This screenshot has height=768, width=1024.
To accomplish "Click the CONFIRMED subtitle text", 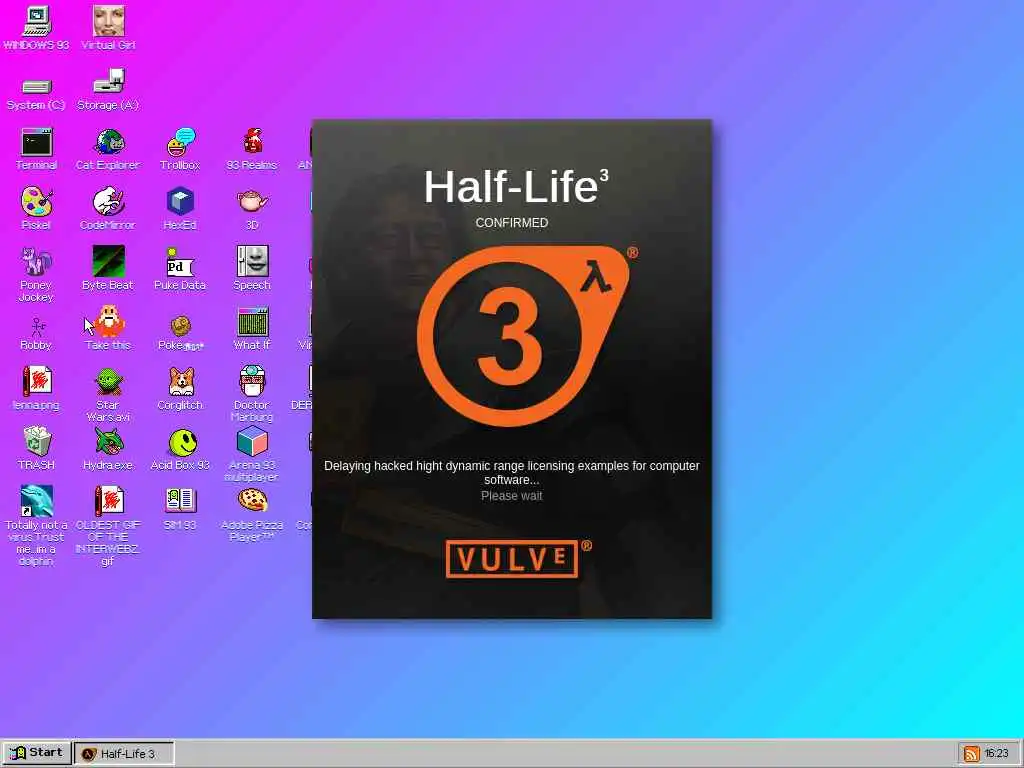I will pos(512,223).
